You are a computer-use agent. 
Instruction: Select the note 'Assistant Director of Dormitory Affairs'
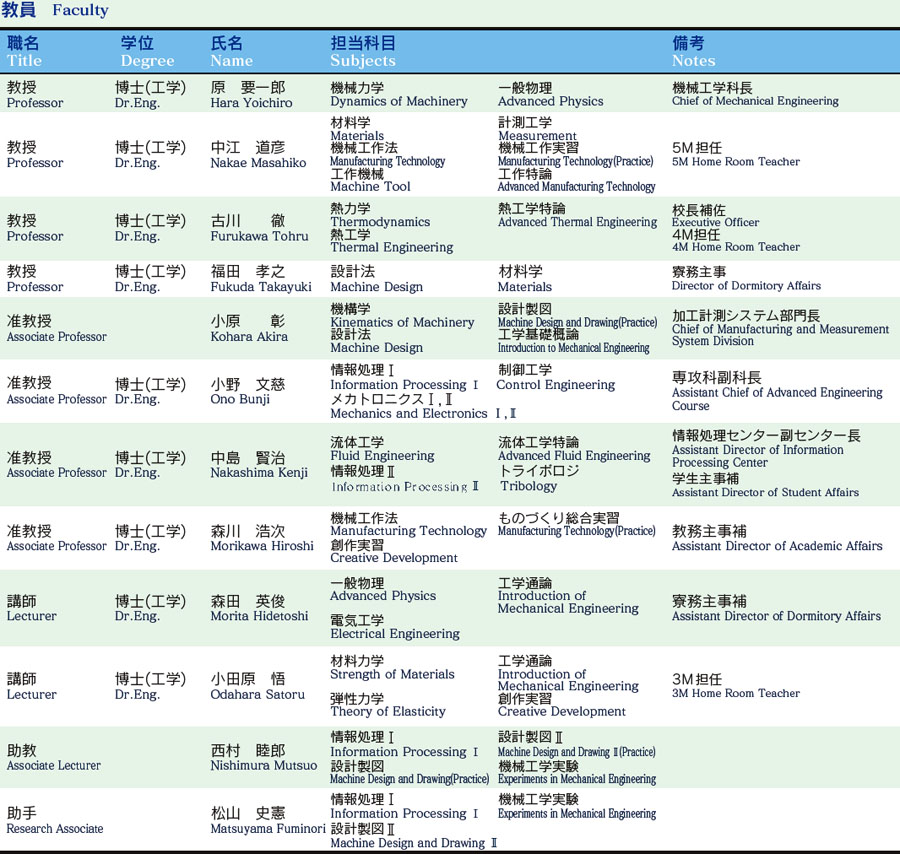click(776, 616)
